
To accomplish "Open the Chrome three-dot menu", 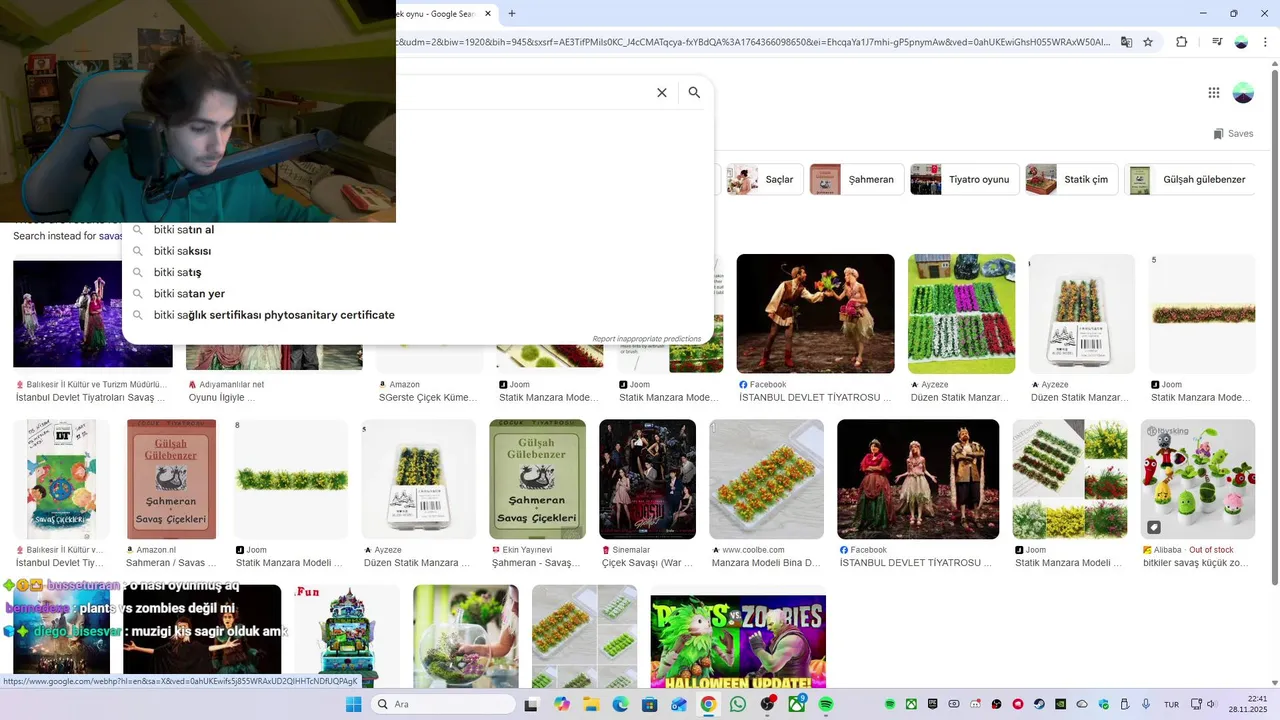I will 1264,42.
